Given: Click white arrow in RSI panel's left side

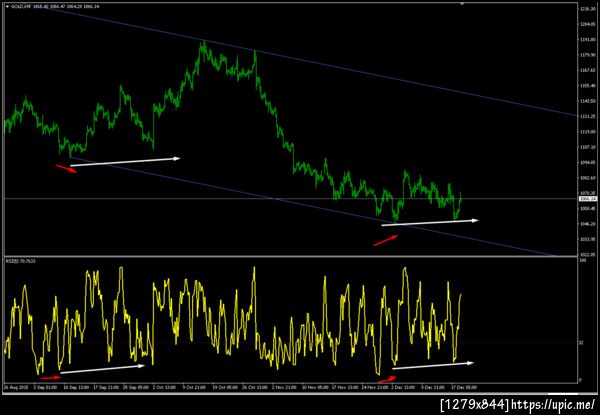Looking at the screenshot, I should pyautogui.click(x=103, y=369).
